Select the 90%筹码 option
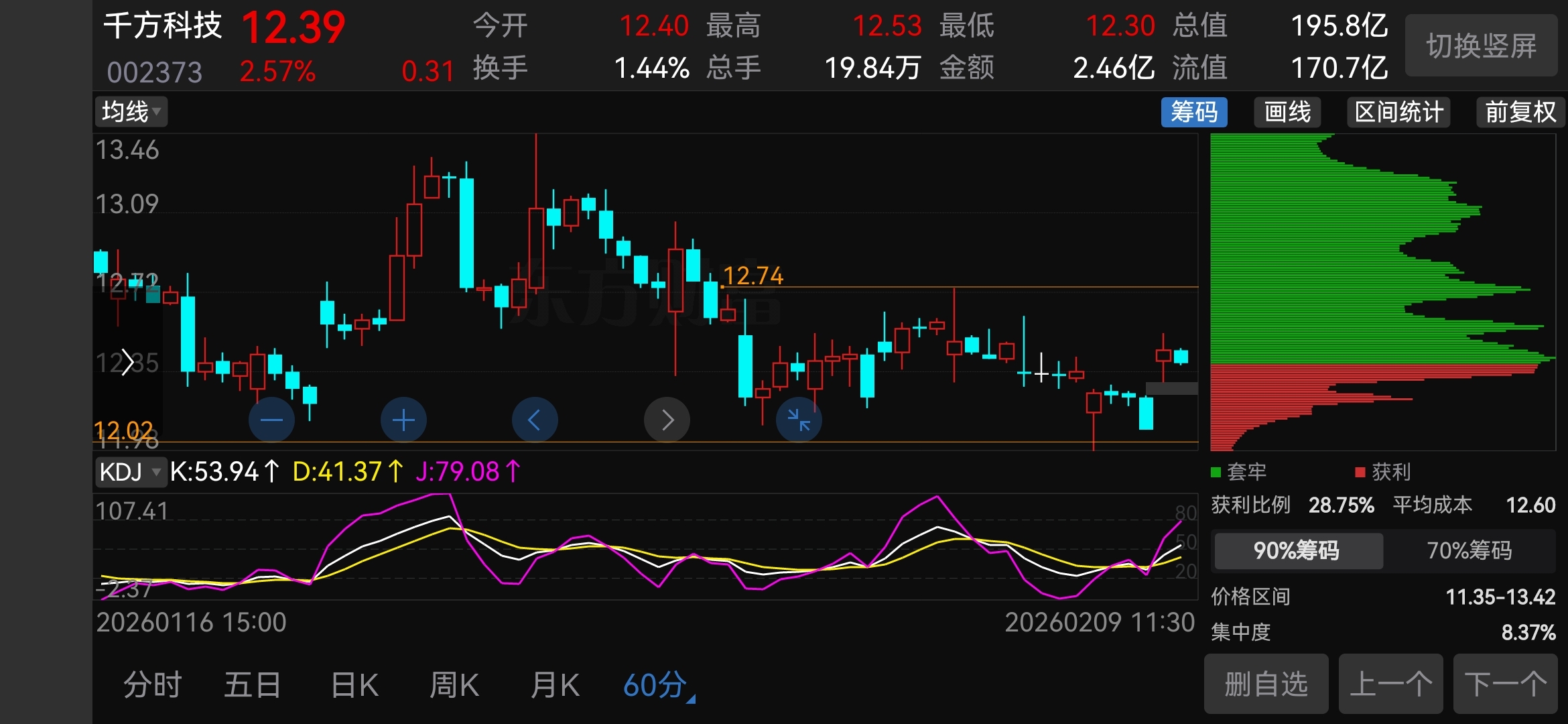The width and height of the screenshot is (1568, 724). tap(1297, 550)
